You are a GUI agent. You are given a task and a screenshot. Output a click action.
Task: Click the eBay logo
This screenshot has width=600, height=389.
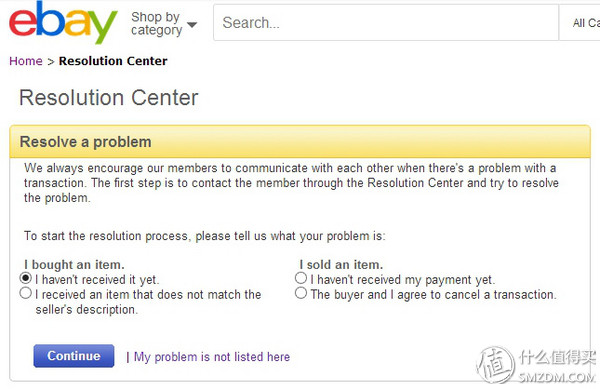click(63, 22)
